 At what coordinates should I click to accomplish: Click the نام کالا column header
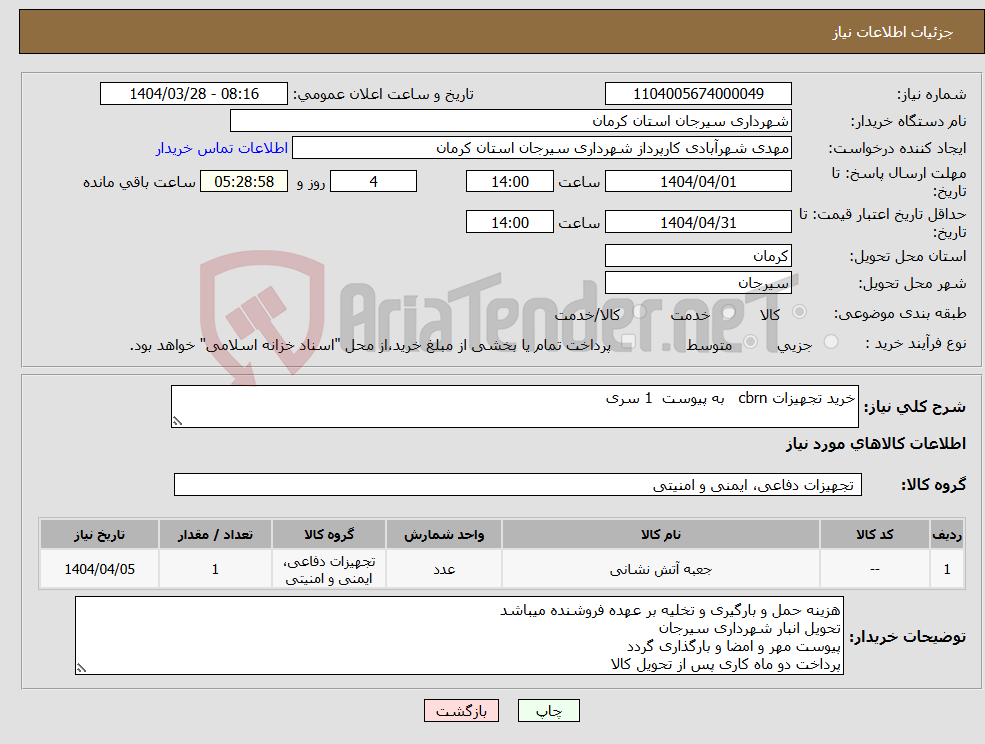[x=660, y=535]
